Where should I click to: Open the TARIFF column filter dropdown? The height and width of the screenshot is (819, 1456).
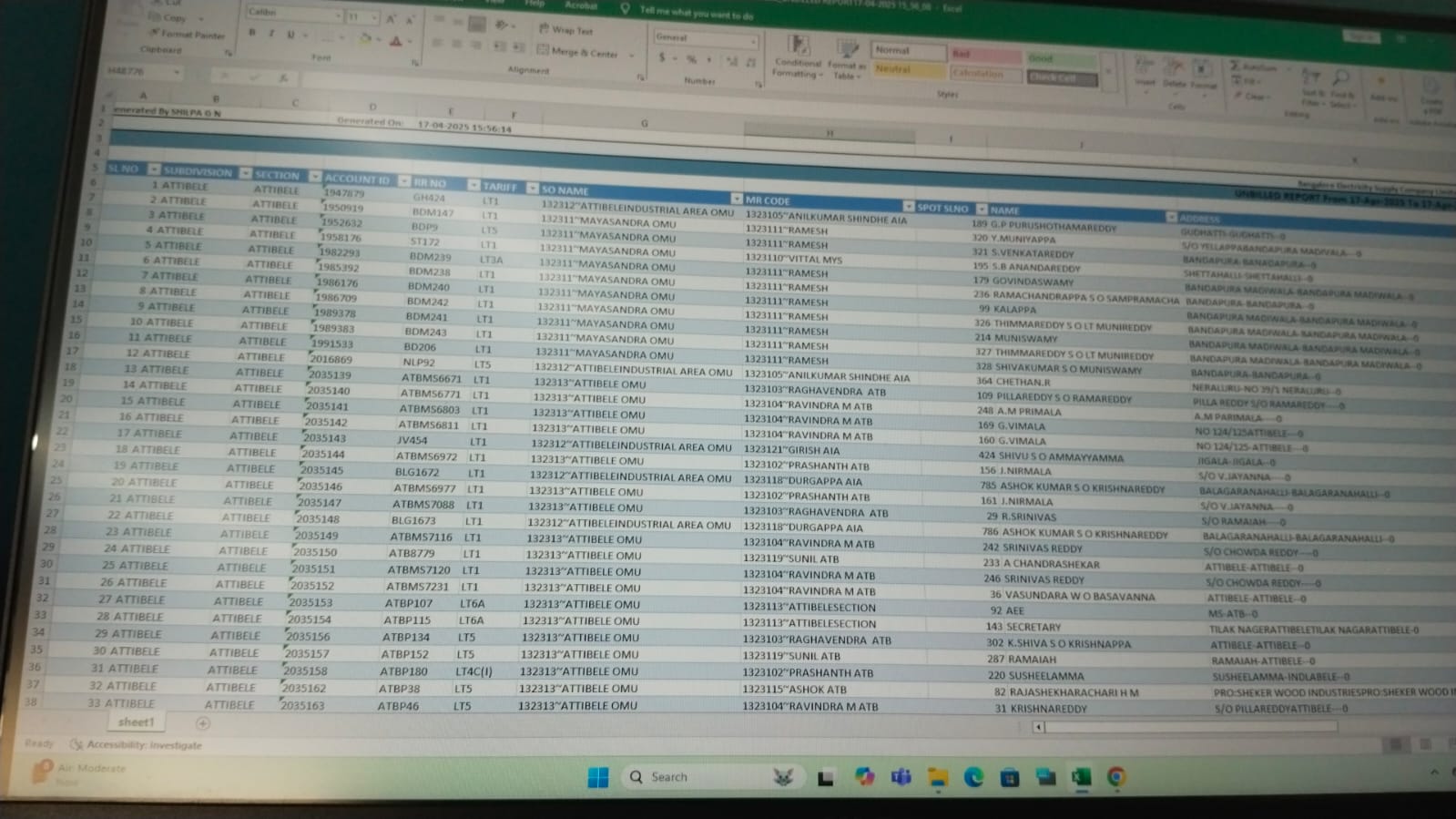[x=533, y=188]
